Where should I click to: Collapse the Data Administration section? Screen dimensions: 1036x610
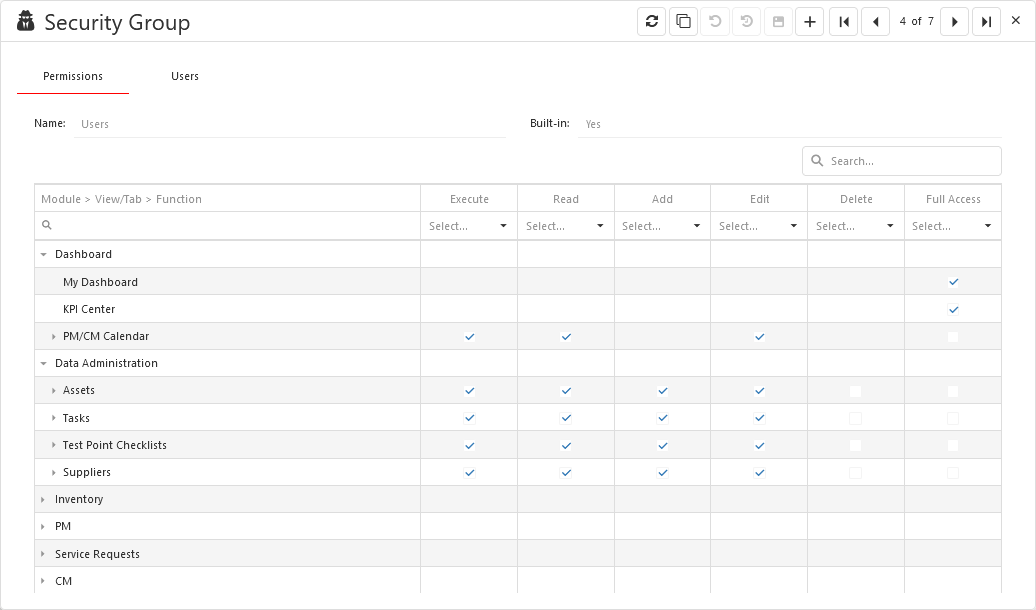point(43,363)
